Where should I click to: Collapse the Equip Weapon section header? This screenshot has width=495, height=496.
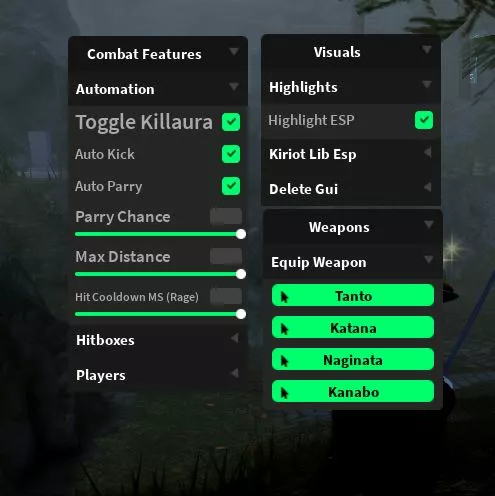pyautogui.click(x=353, y=262)
